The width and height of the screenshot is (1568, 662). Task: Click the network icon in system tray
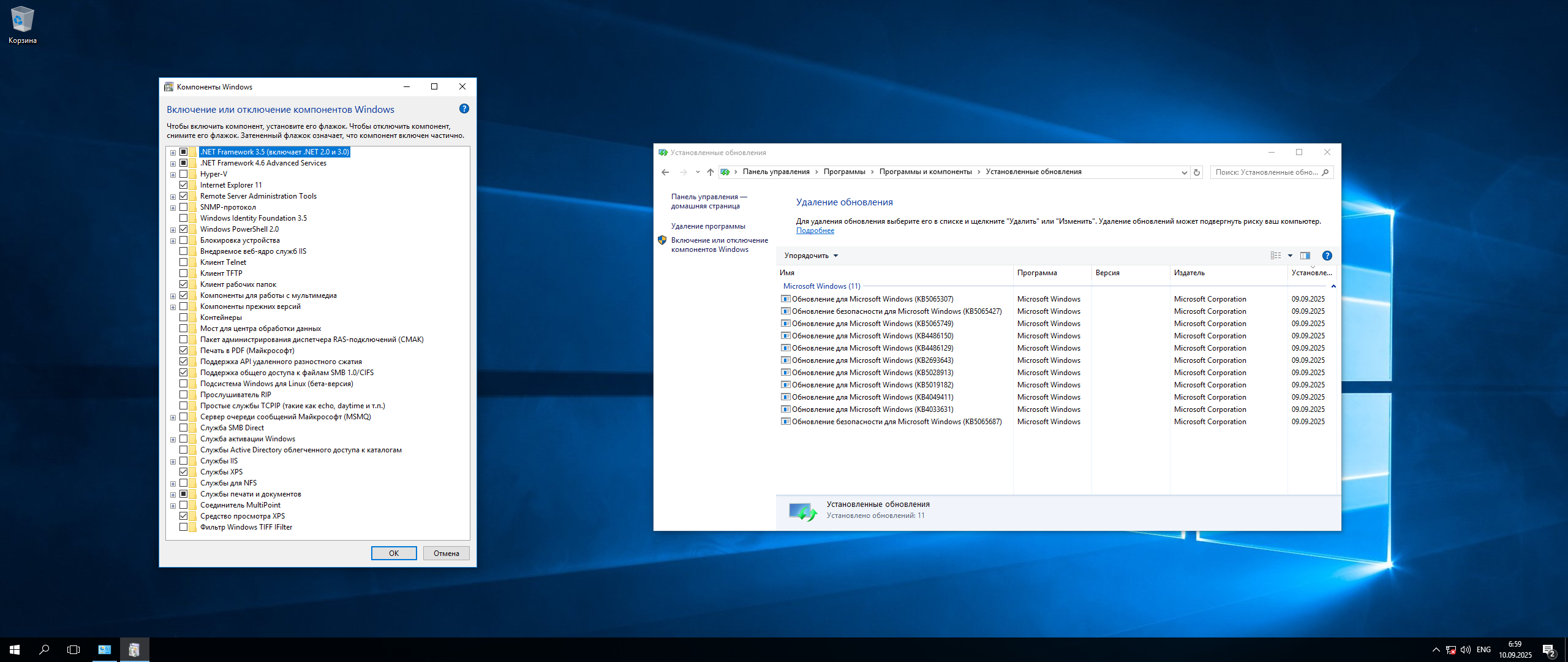1451,650
